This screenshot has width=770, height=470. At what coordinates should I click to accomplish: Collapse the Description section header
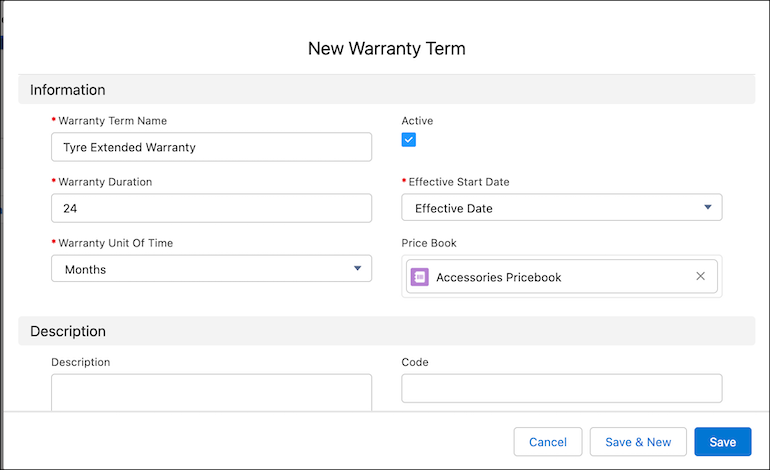(68, 331)
